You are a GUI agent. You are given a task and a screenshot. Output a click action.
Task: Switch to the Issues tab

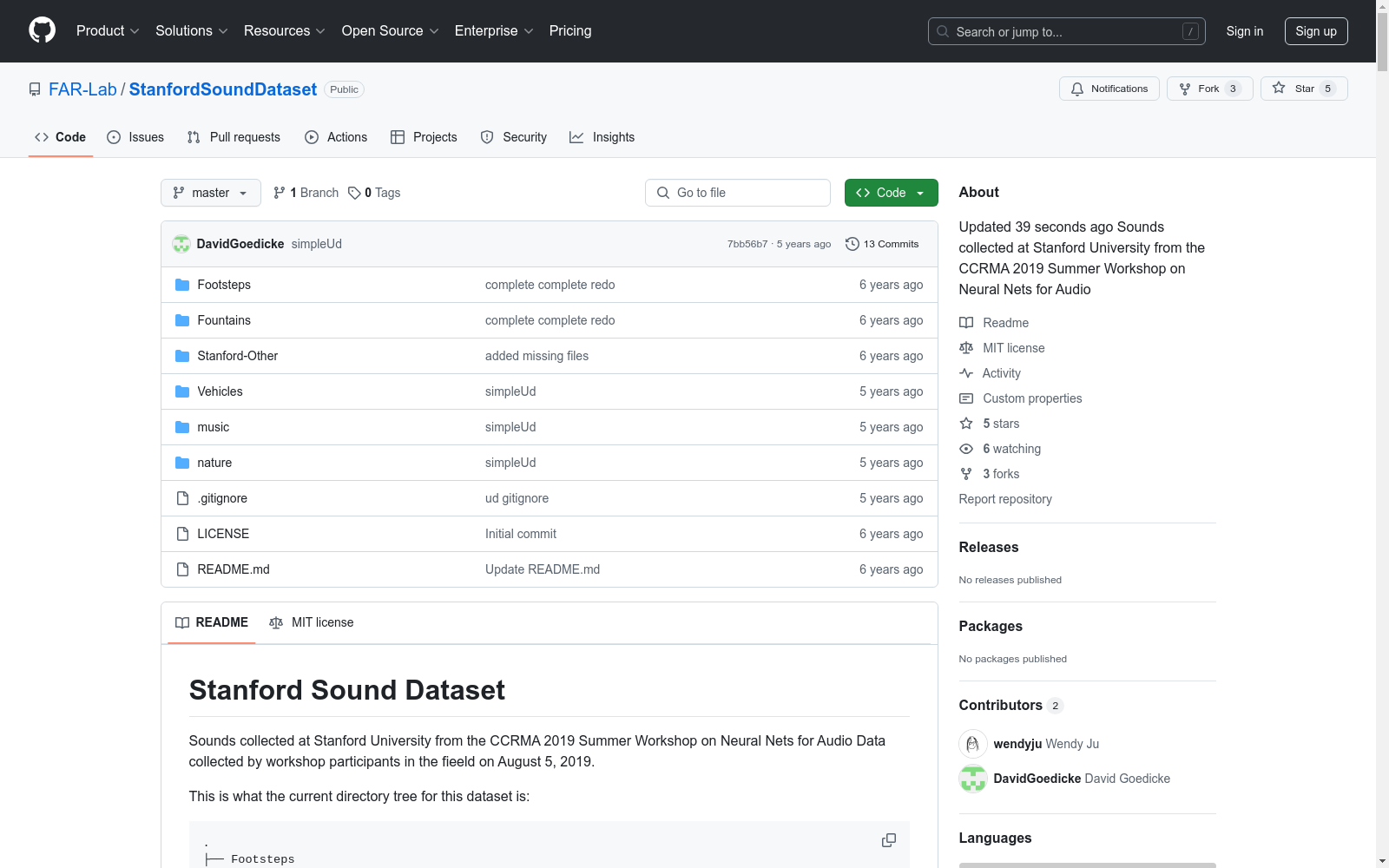(135, 137)
